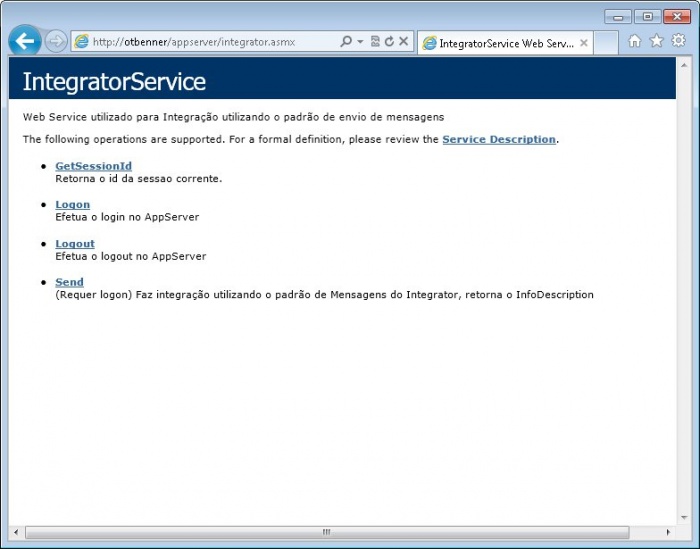Click the Compatibility View icon
The image size is (700, 549).
[x=375, y=42]
